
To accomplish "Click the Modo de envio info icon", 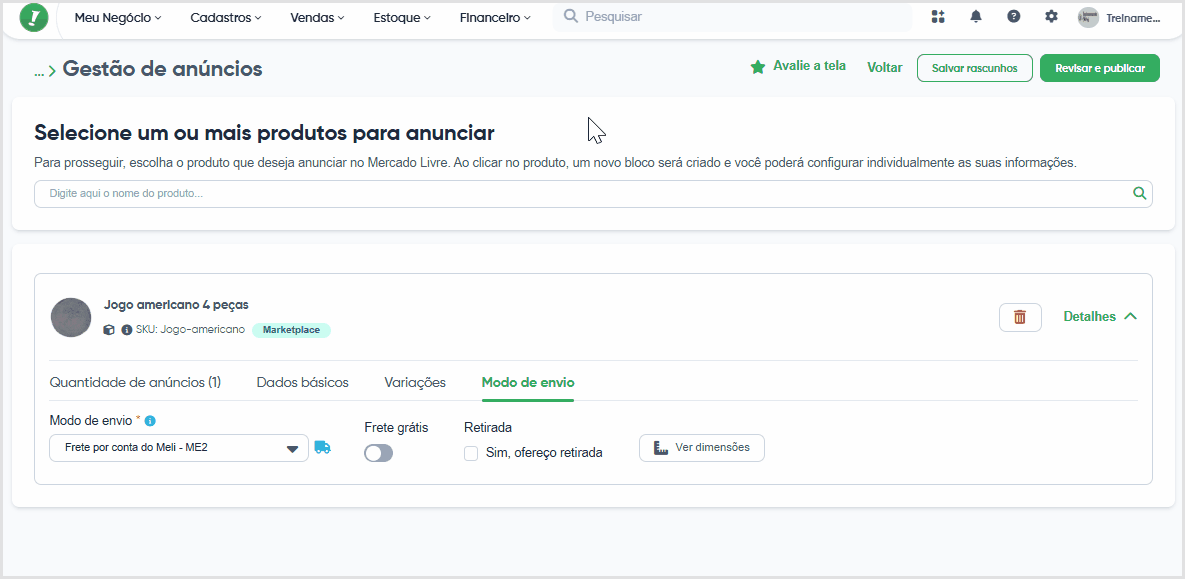I will 150,420.
